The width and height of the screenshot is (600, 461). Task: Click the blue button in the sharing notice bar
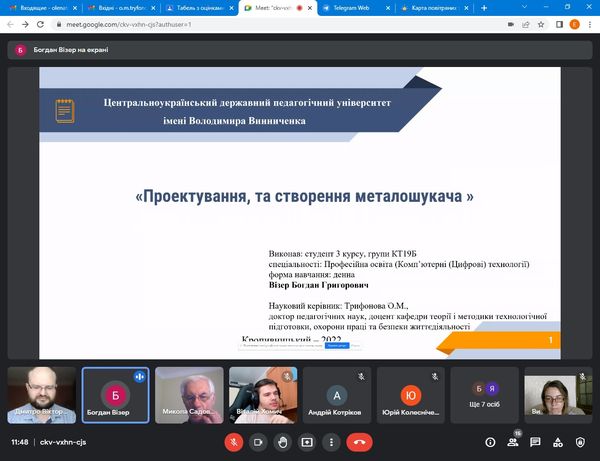[337, 345]
